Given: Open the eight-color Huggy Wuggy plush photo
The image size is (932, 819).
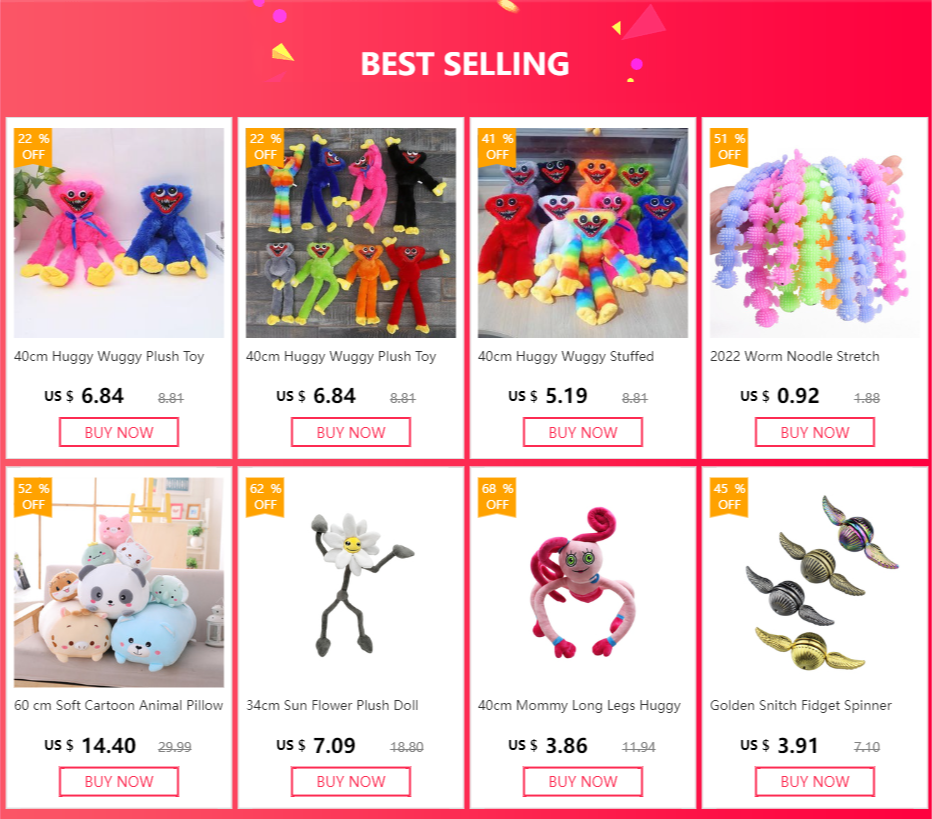Looking at the screenshot, I should click(351, 233).
